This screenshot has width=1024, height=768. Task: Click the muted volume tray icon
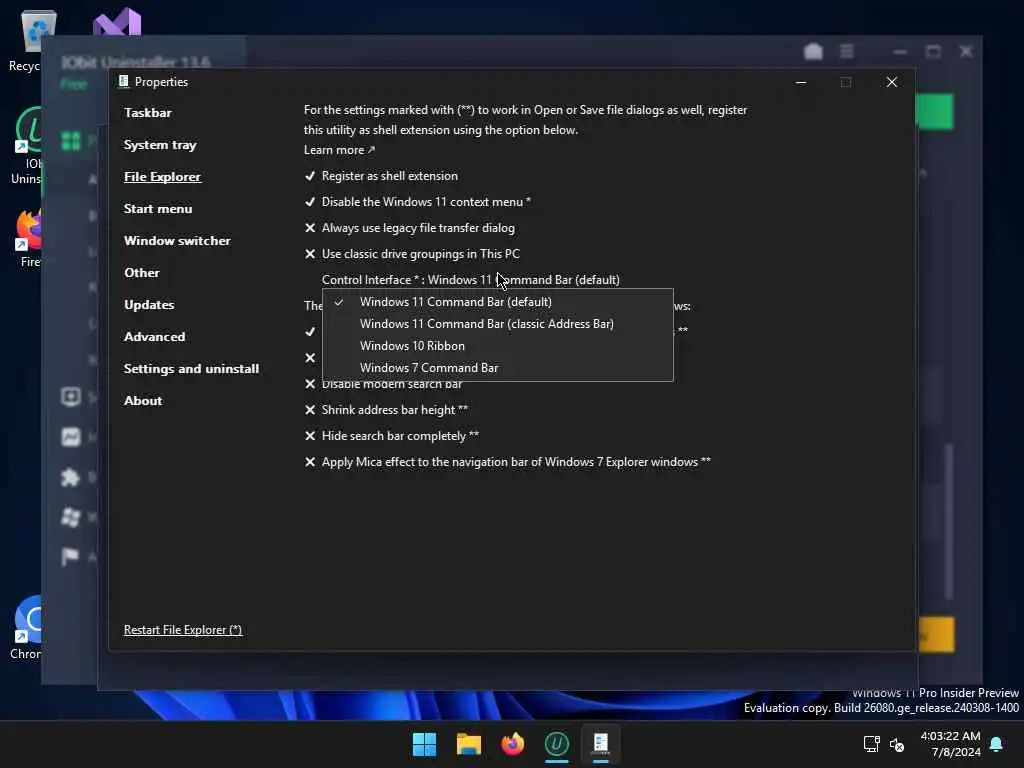click(x=897, y=744)
